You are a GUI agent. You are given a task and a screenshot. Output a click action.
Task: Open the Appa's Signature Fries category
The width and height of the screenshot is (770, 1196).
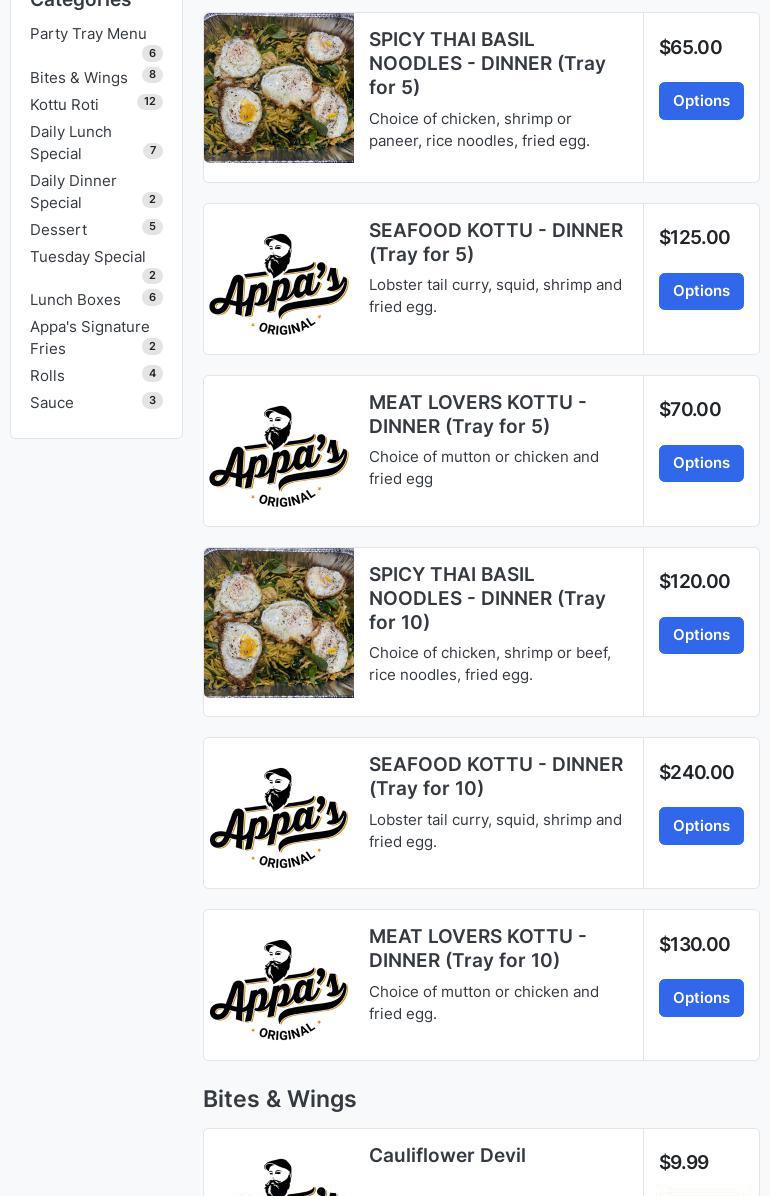pos(89,338)
